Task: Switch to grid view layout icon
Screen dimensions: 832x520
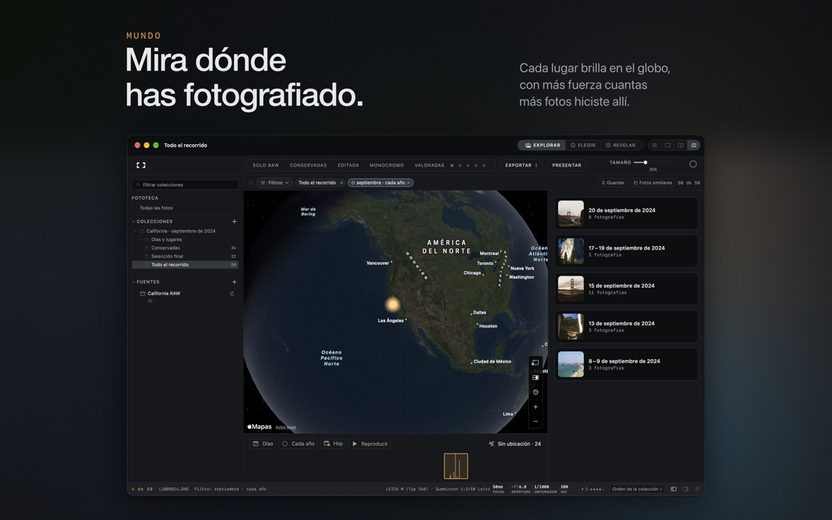Action: tap(655, 145)
